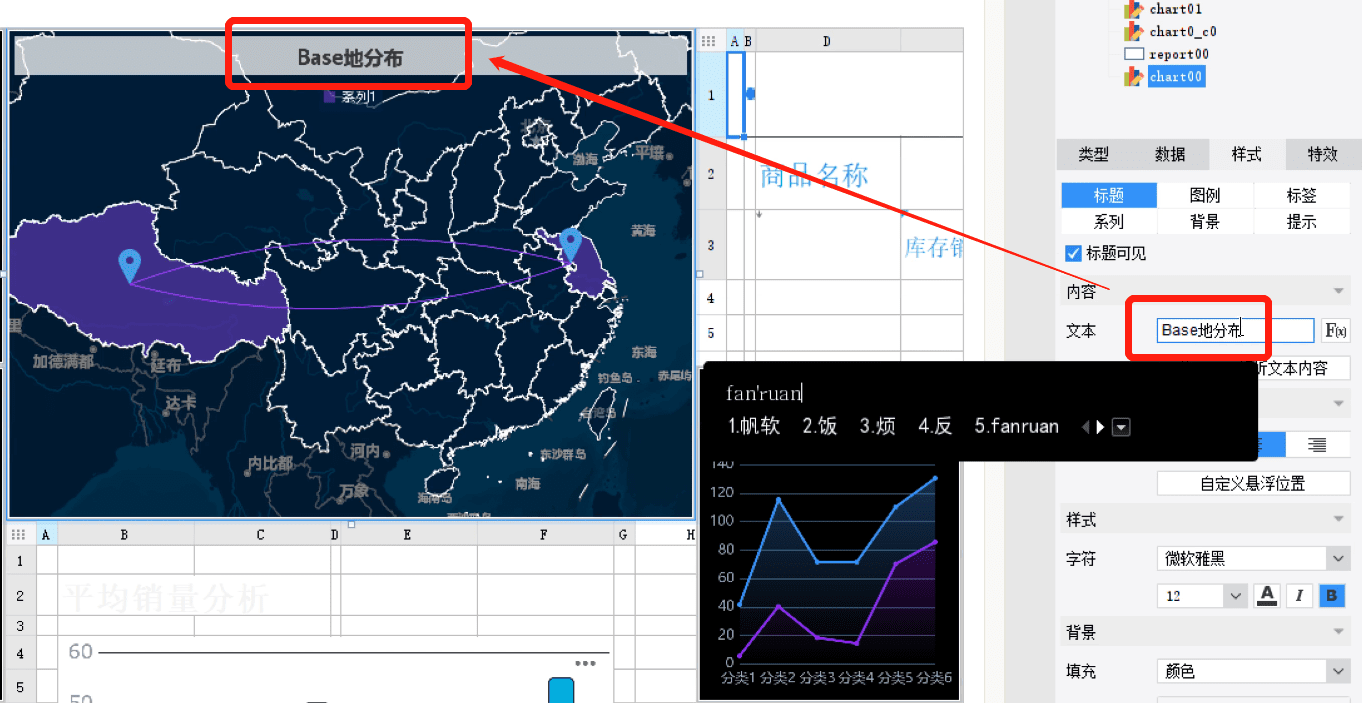Viewport: 1362px width, 703px height.
Task: Switch to the 类型 tab
Action: (1094, 154)
